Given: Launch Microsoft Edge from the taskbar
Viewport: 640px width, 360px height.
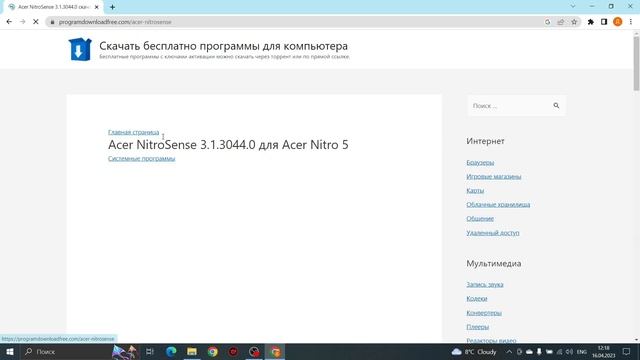Looking at the screenshot, I should pyautogui.click(x=171, y=351).
